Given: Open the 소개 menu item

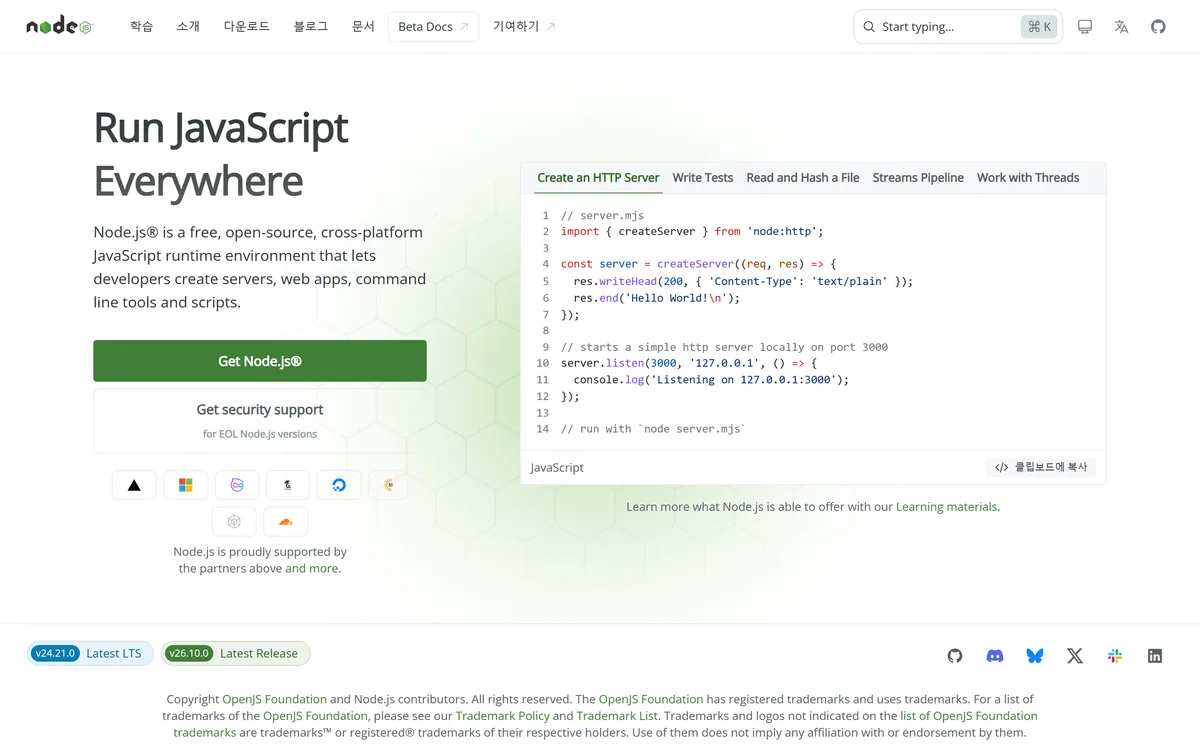Looking at the screenshot, I should [188, 27].
